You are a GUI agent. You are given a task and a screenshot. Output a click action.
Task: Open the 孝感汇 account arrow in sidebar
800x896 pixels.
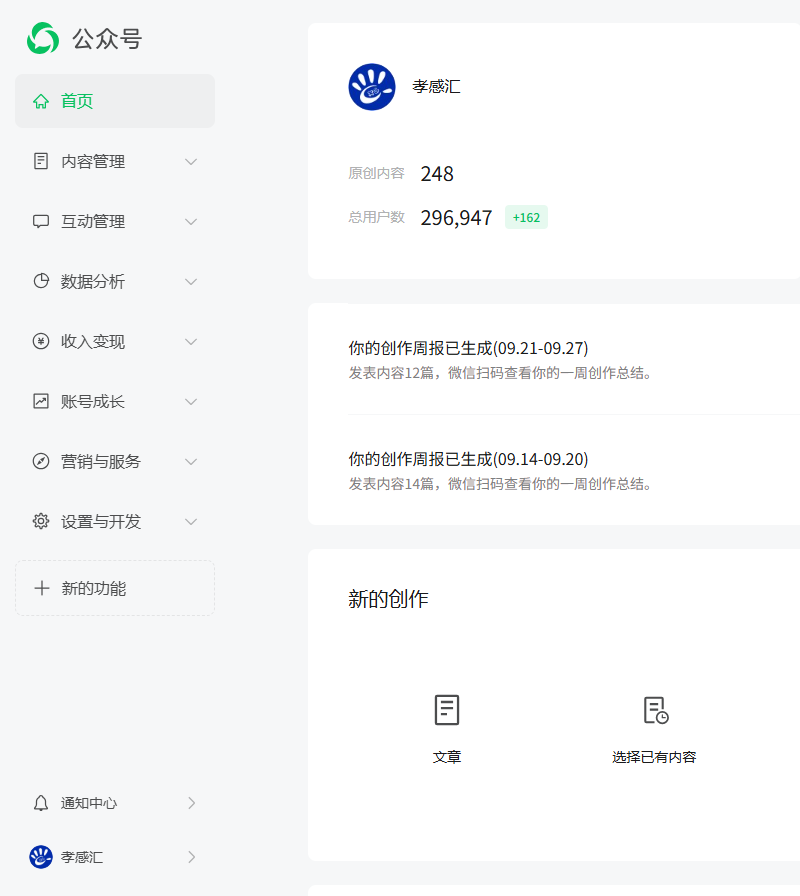point(192,857)
